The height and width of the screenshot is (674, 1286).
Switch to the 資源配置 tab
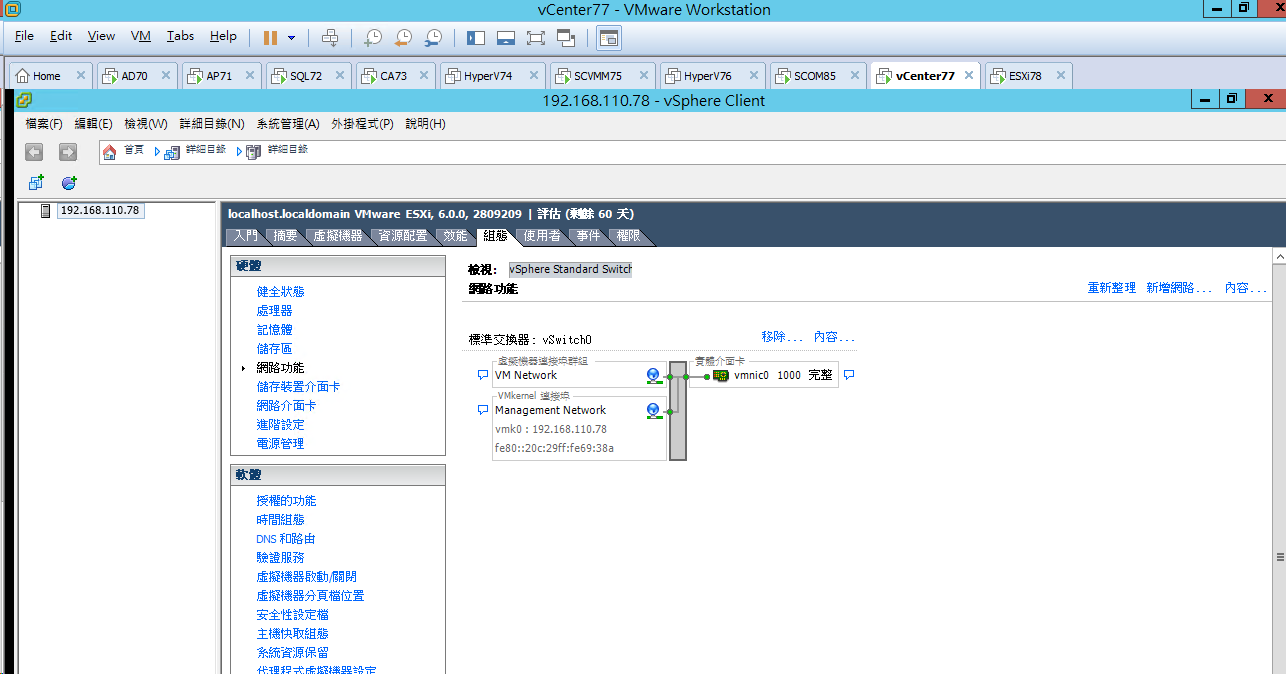point(403,236)
